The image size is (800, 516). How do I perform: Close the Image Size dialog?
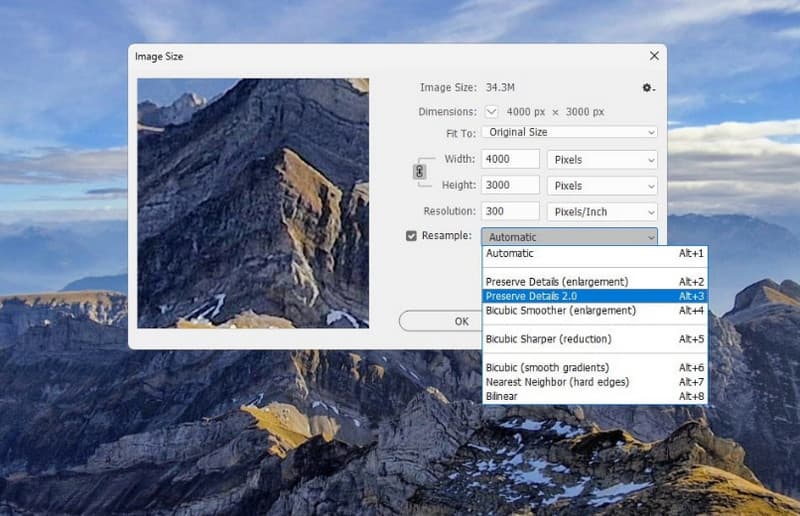(x=654, y=56)
